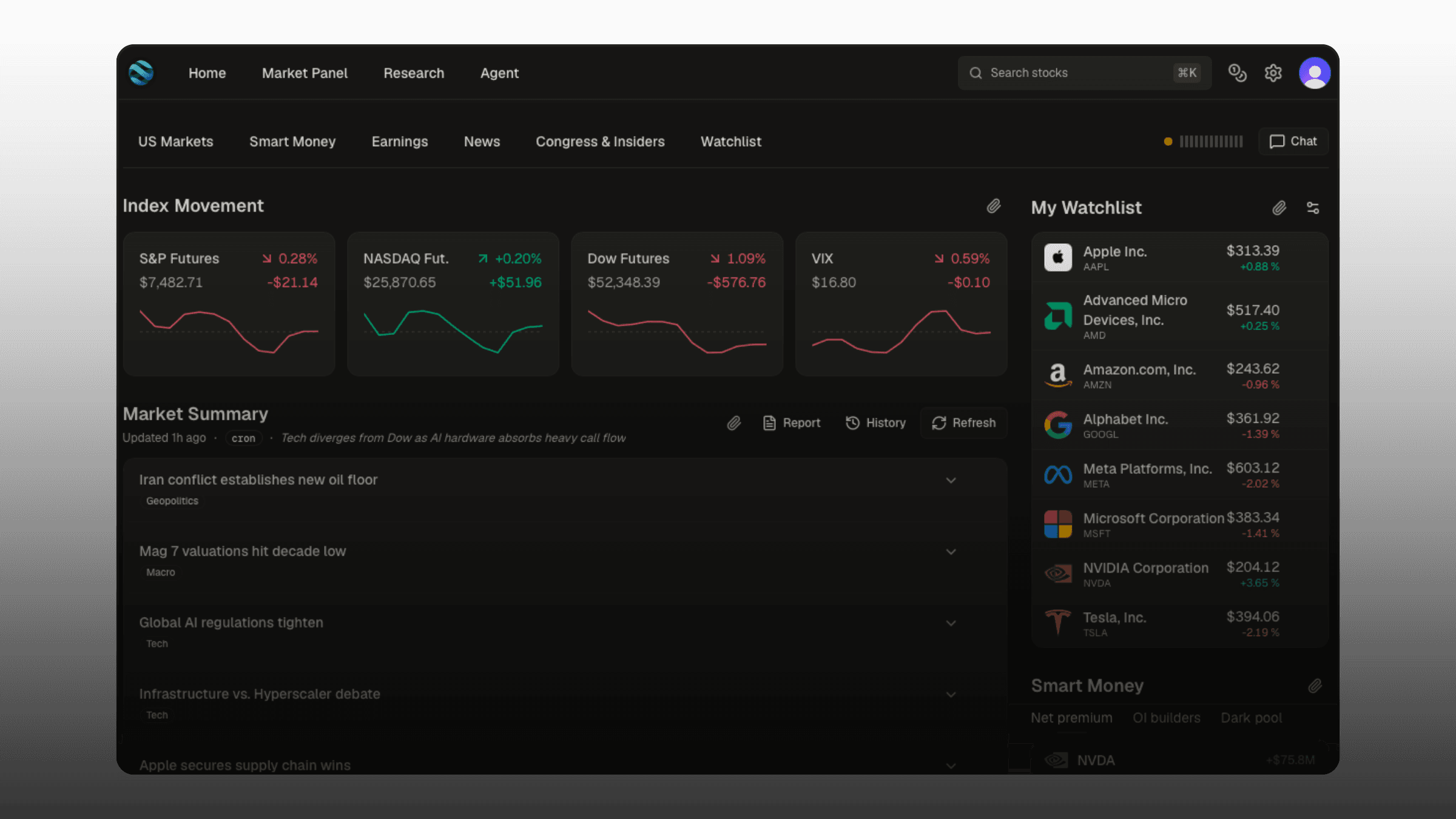Click the Macro tag
The image size is (1456, 819).
160,573
